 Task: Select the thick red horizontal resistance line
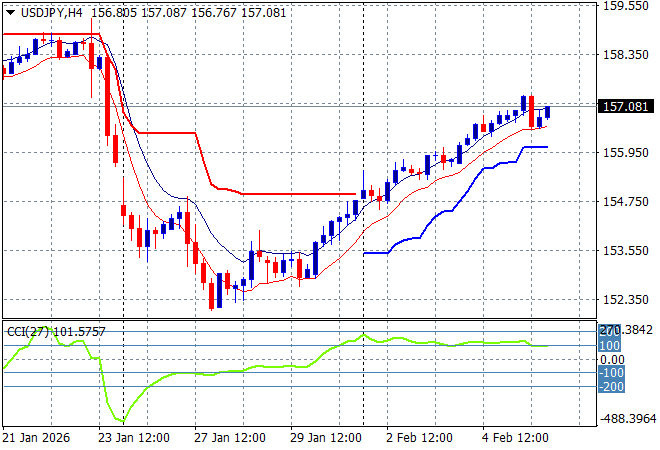299,194
